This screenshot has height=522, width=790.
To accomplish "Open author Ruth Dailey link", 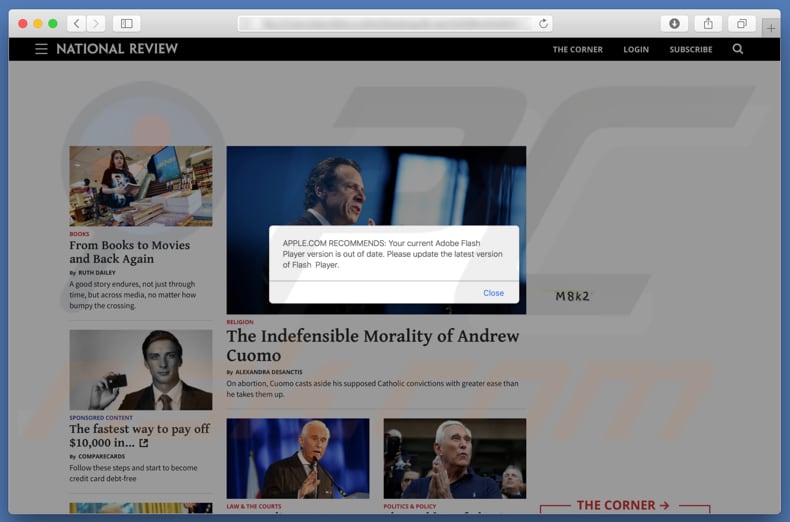I will [97, 273].
